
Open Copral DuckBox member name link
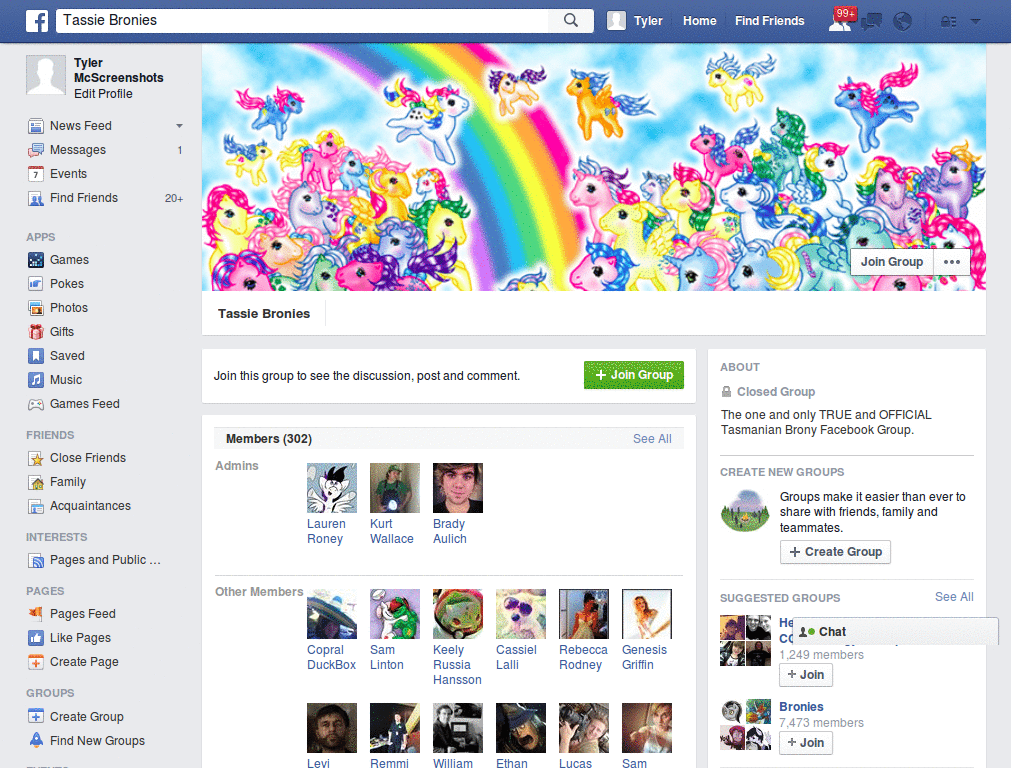point(331,658)
